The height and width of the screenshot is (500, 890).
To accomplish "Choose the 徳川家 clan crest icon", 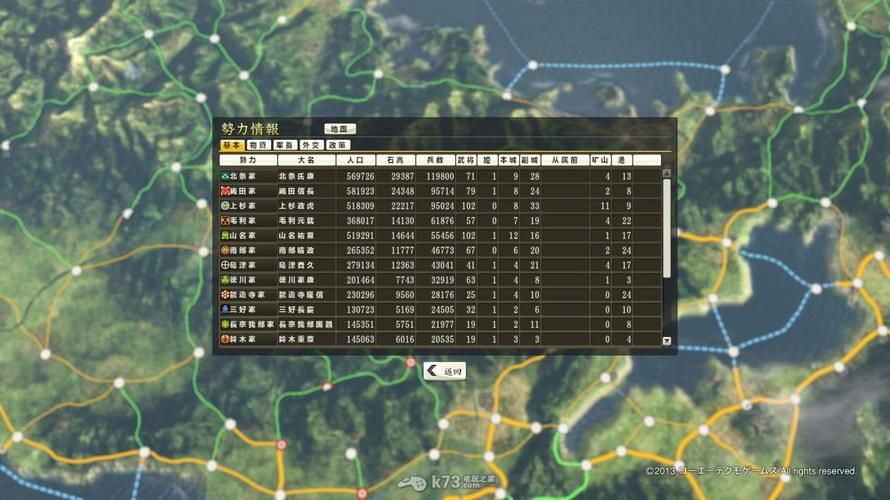I will click(225, 280).
